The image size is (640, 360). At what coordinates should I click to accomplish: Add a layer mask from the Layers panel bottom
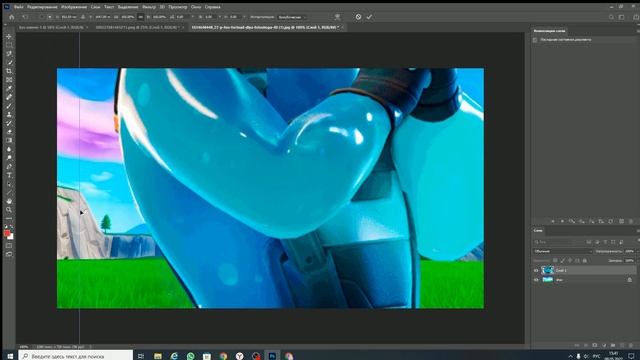(x=595, y=345)
